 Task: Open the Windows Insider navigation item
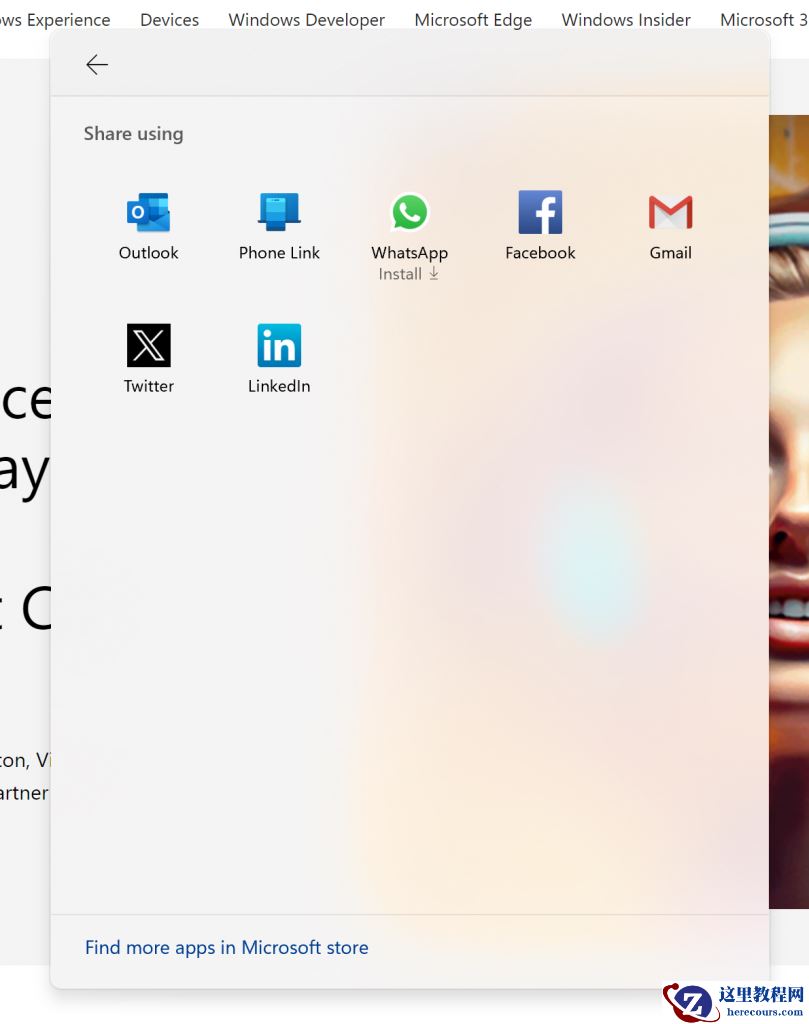click(625, 19)
